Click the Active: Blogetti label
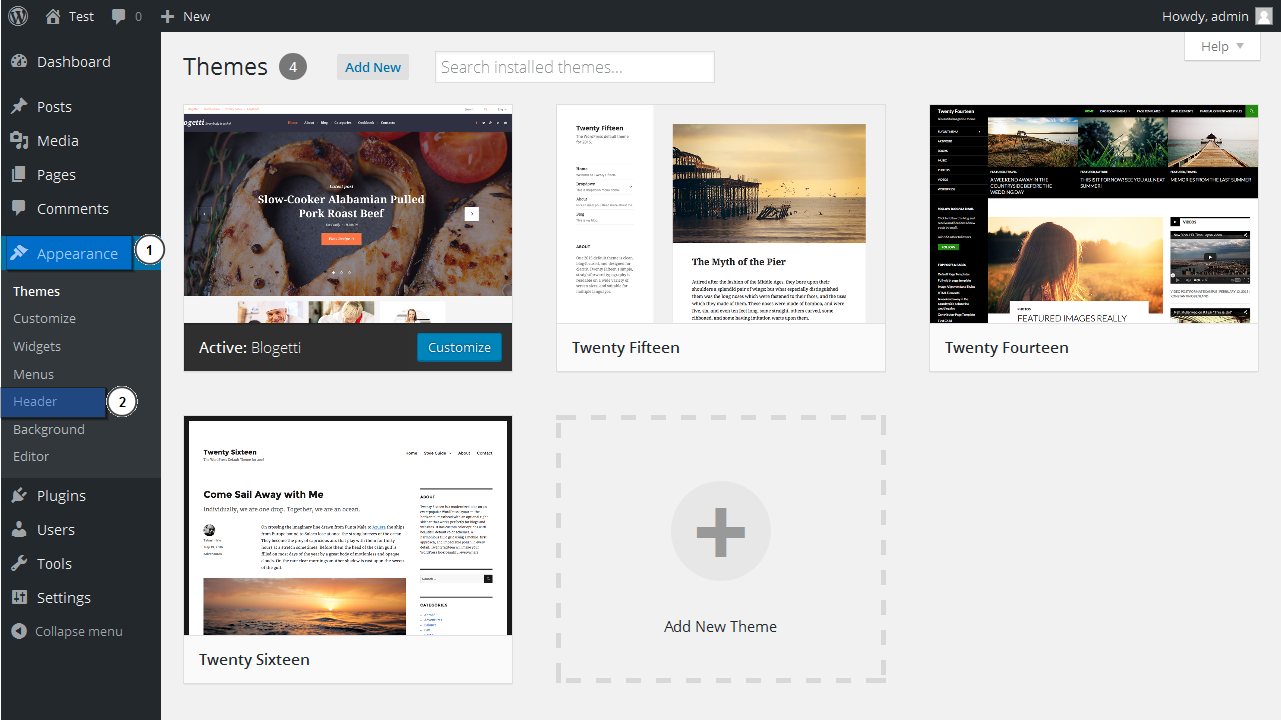This screenshot has height=720, width=1281. [x=250, y=348]
